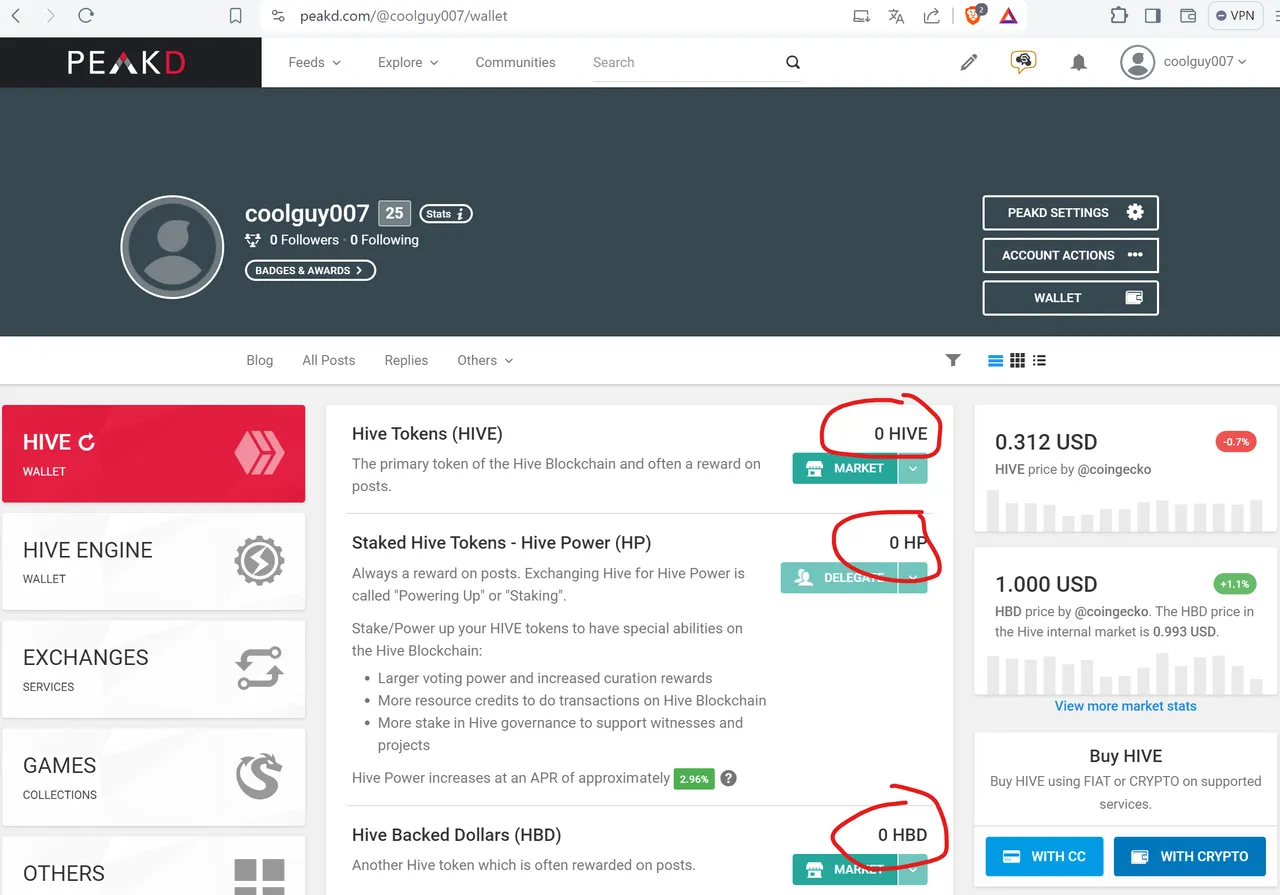Switch to the Replies tab

tap(406, 360)
